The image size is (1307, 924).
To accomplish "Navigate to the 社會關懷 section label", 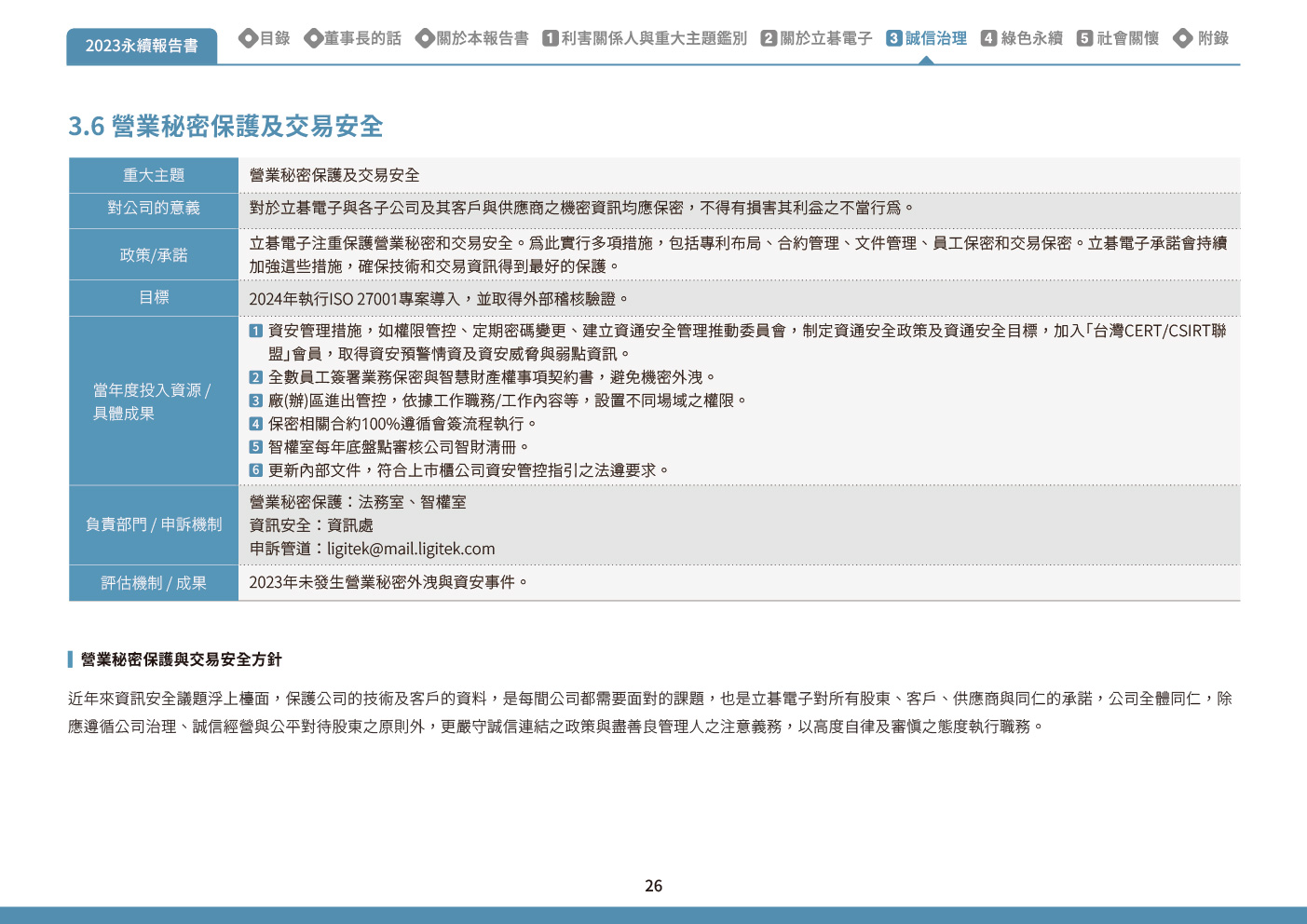I will [1128, 38].
